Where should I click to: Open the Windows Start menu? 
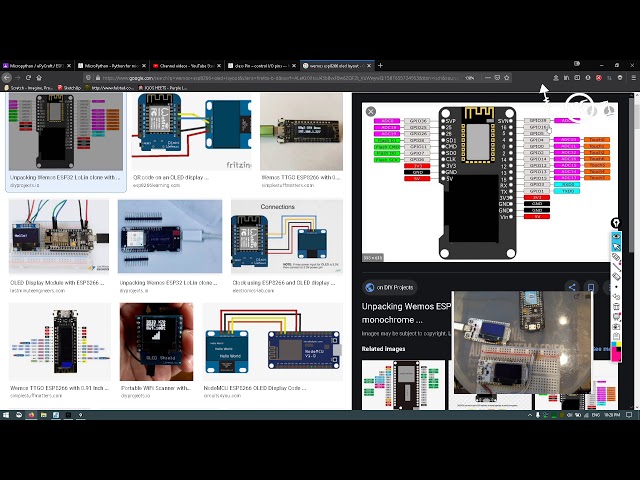(6, 415)
